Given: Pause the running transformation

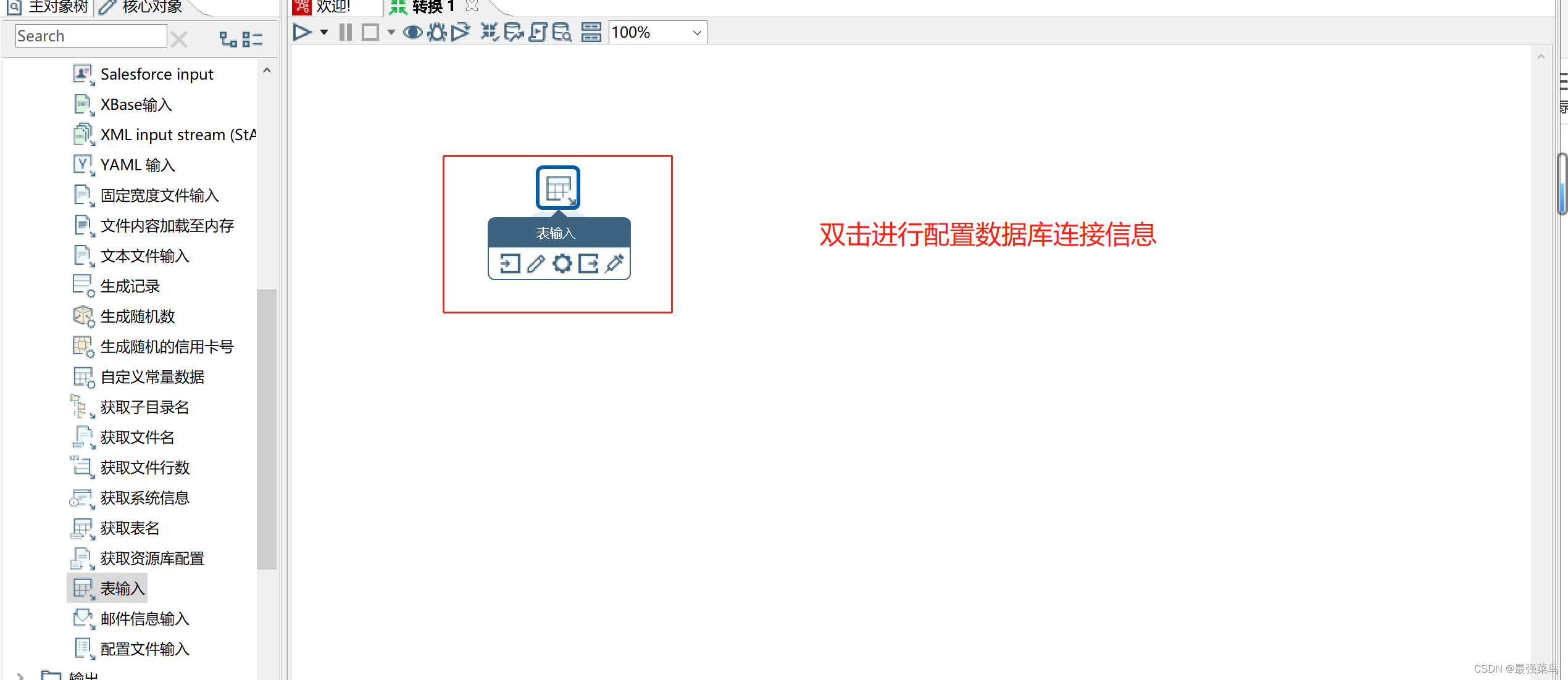Looking at the screenshot, I should 346,32.
